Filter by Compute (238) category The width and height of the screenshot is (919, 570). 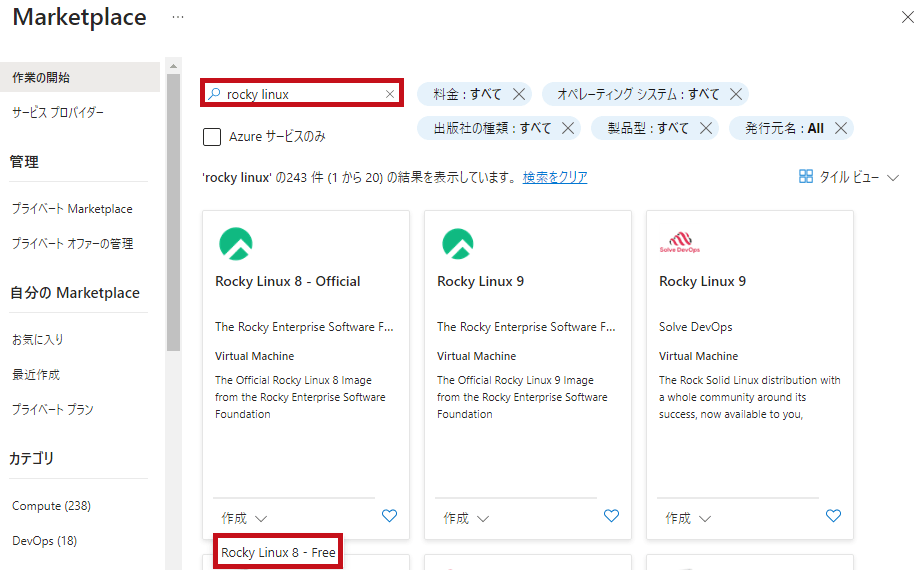coord(51,506)
